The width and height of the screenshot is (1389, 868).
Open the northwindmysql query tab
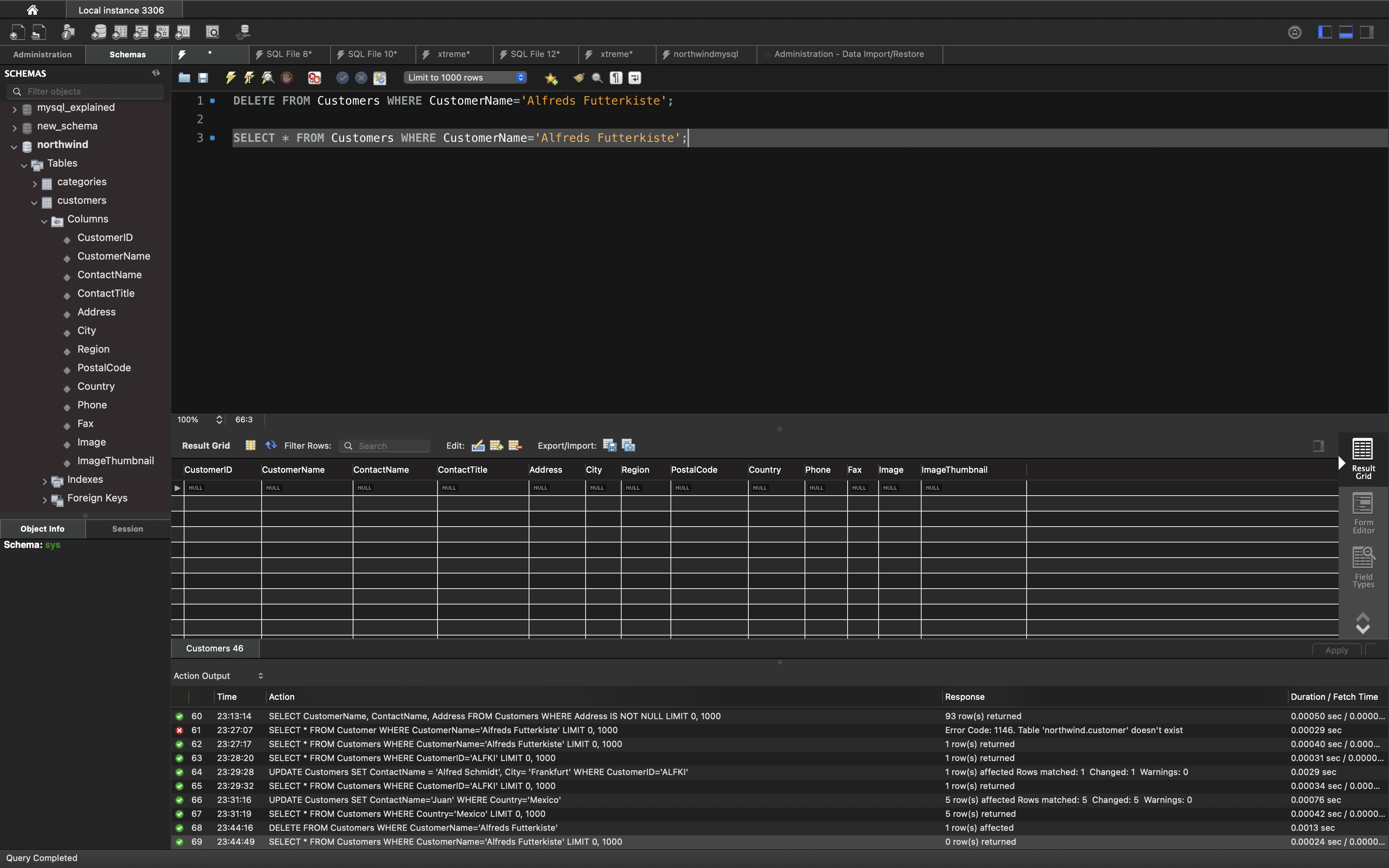click(x=705, y=54)
